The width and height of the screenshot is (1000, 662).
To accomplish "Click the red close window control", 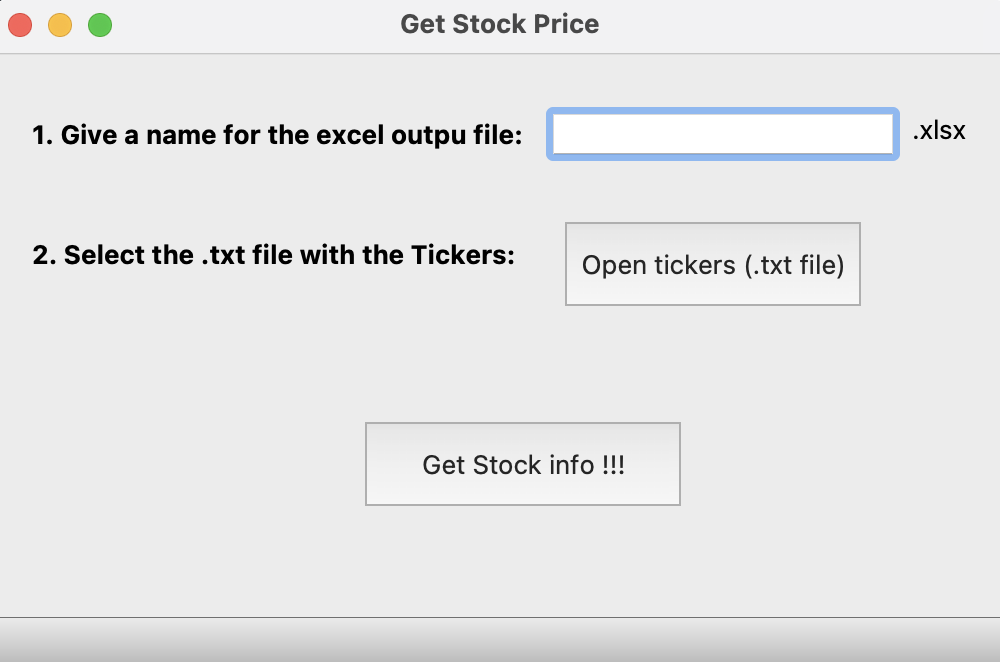I will point(20,24).
